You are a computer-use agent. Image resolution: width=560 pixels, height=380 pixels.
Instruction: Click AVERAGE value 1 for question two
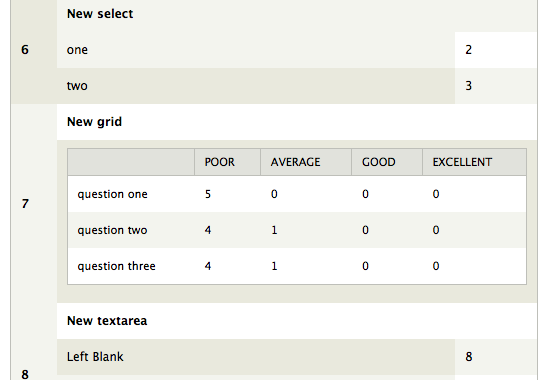(274, 230)
